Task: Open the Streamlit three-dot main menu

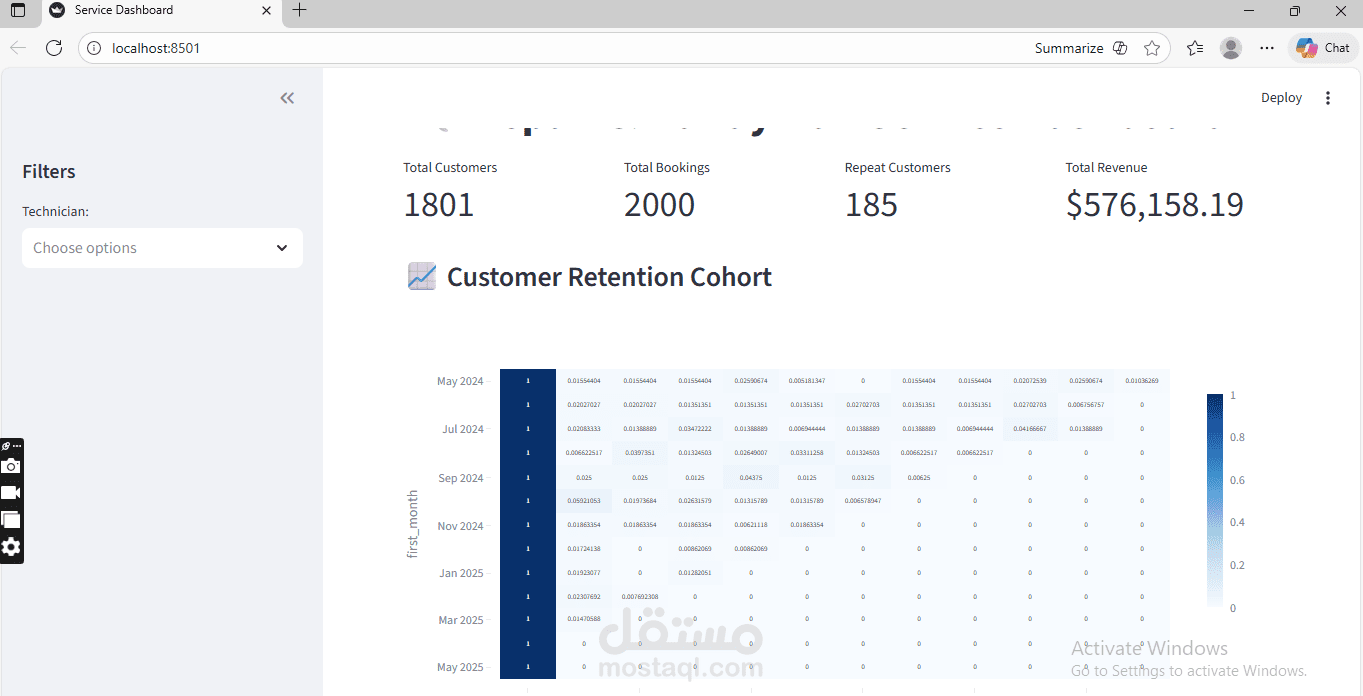Action: click(x=1328, y=98)
